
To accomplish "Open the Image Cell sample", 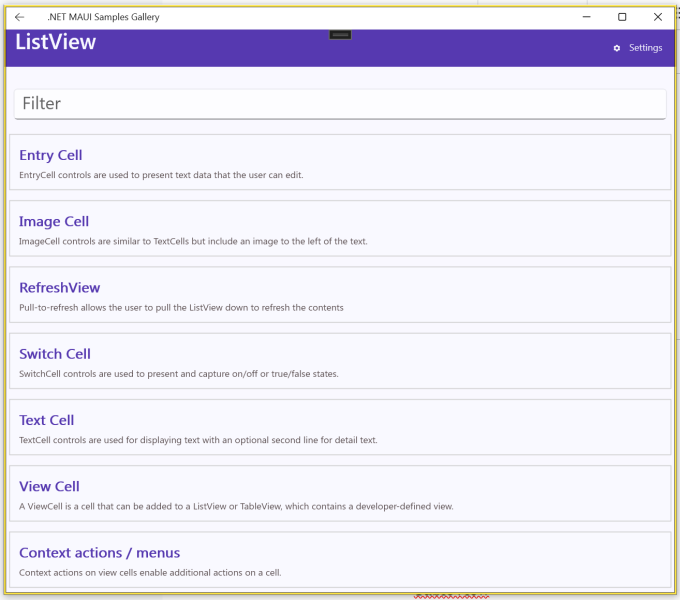I will (x=340, y=228).
